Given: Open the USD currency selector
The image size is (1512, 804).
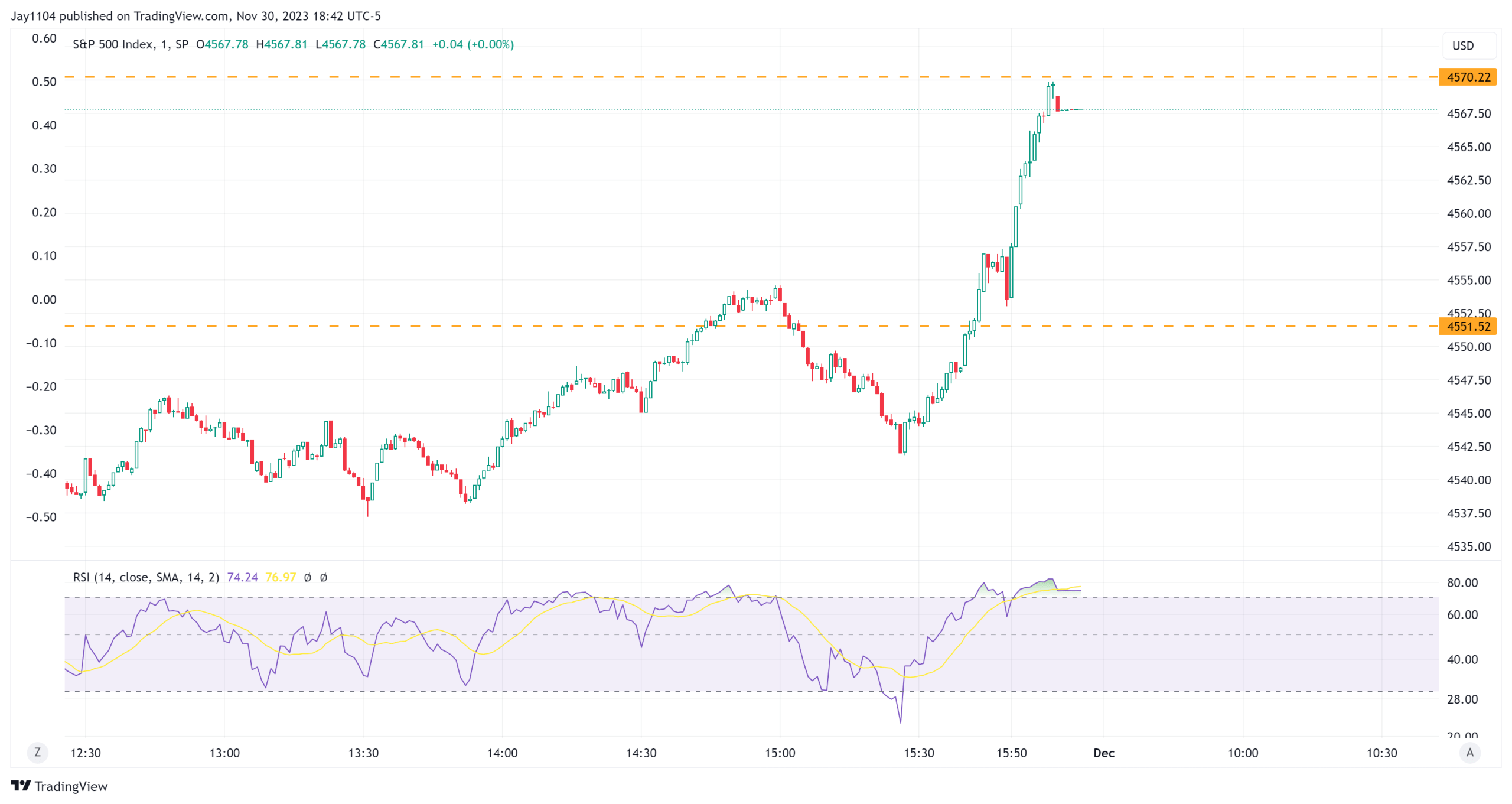Looking at the screenshot, I should pos(1469,45).
